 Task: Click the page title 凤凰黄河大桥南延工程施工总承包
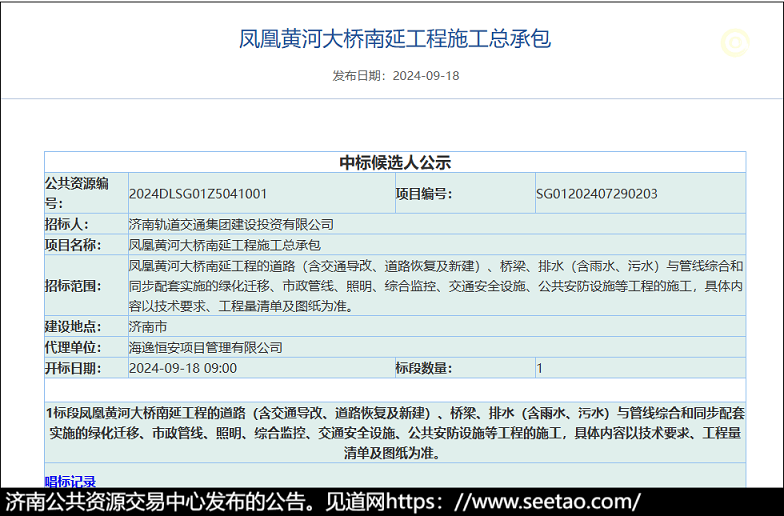[394, 39]
